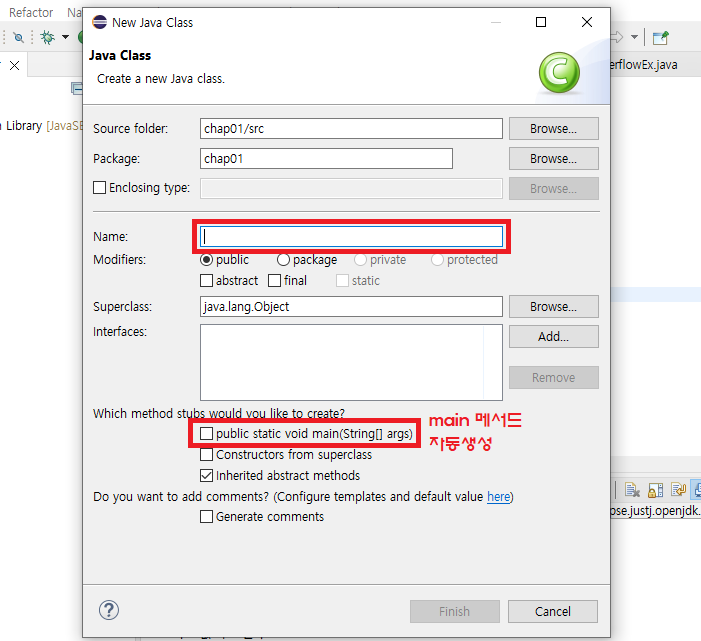The image size is (701, 641).
Task: Close the New Java Class dialog
Action: [x=587, y=22]
